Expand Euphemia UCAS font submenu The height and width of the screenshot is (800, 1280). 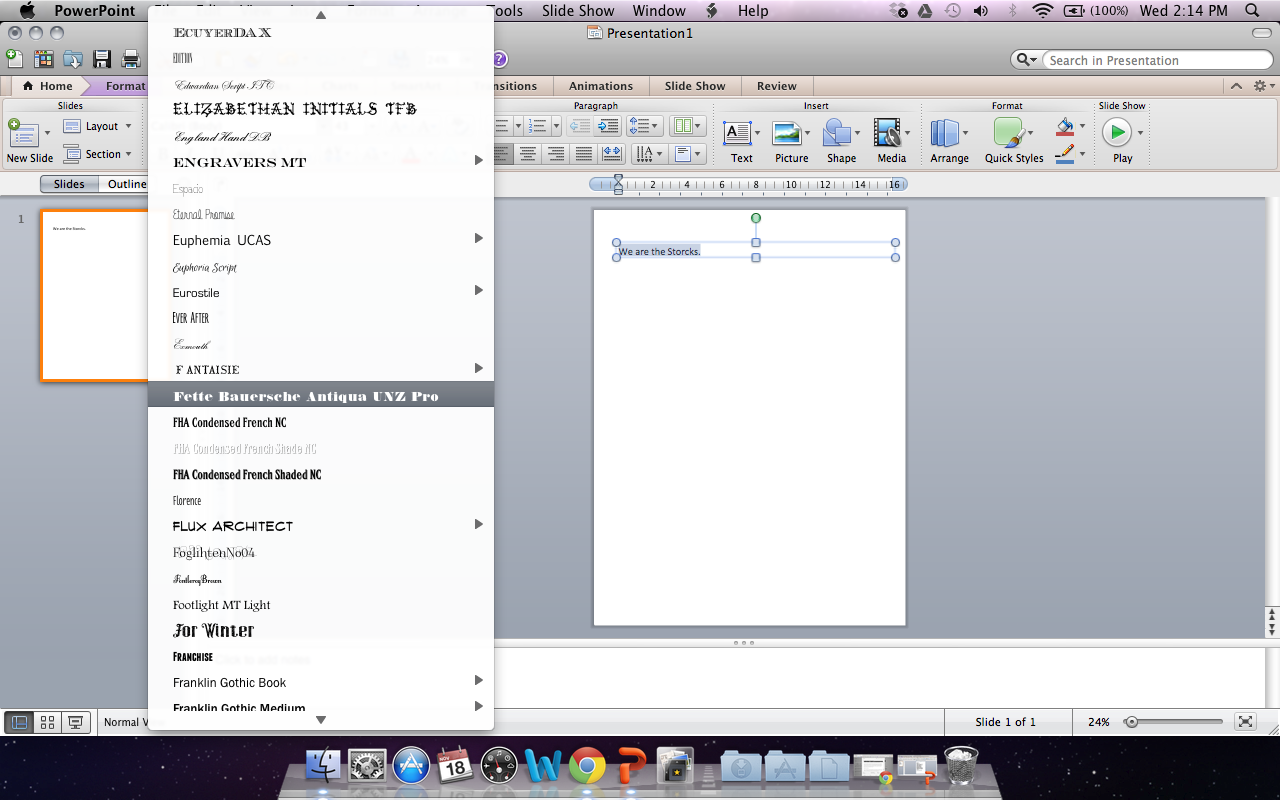[479, 238]
